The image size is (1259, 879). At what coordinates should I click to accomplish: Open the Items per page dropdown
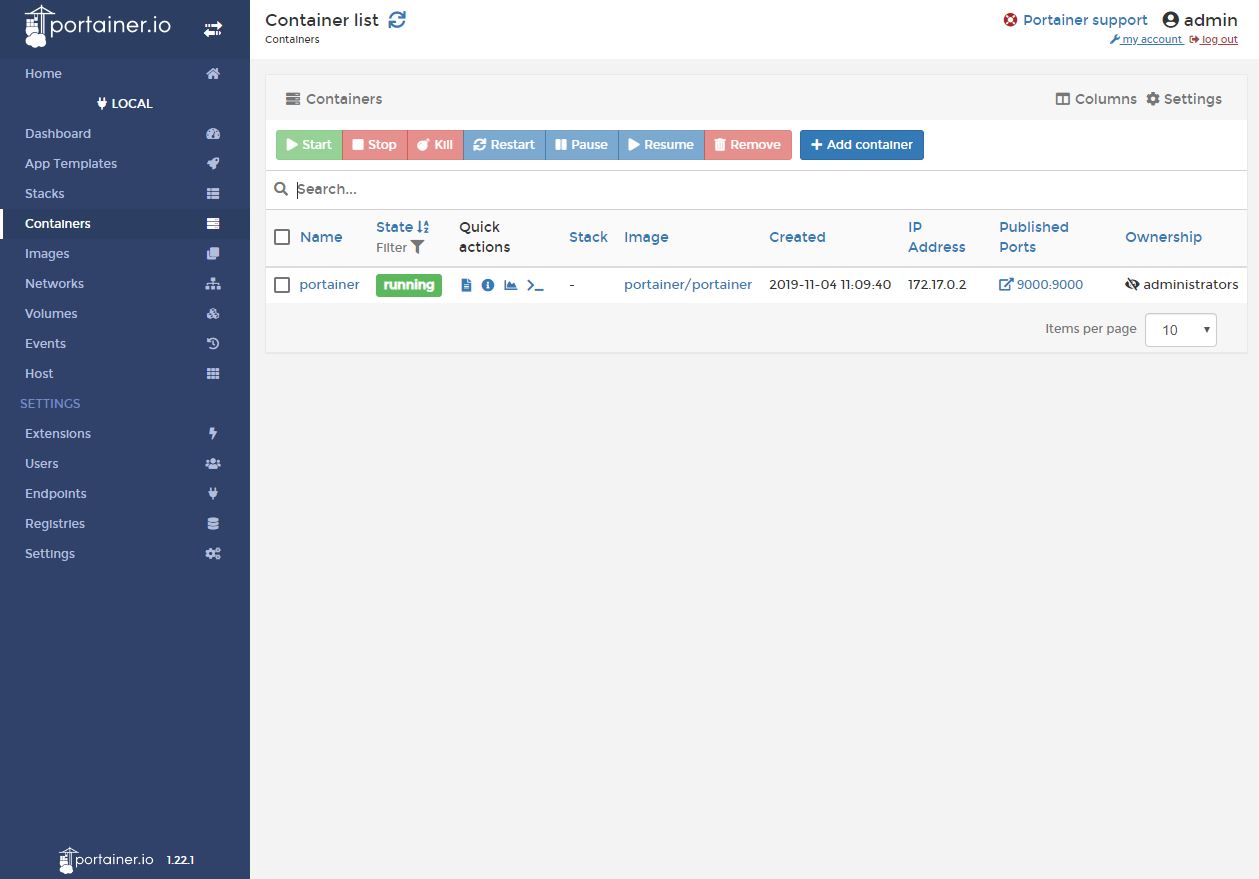pos(1180,329)
